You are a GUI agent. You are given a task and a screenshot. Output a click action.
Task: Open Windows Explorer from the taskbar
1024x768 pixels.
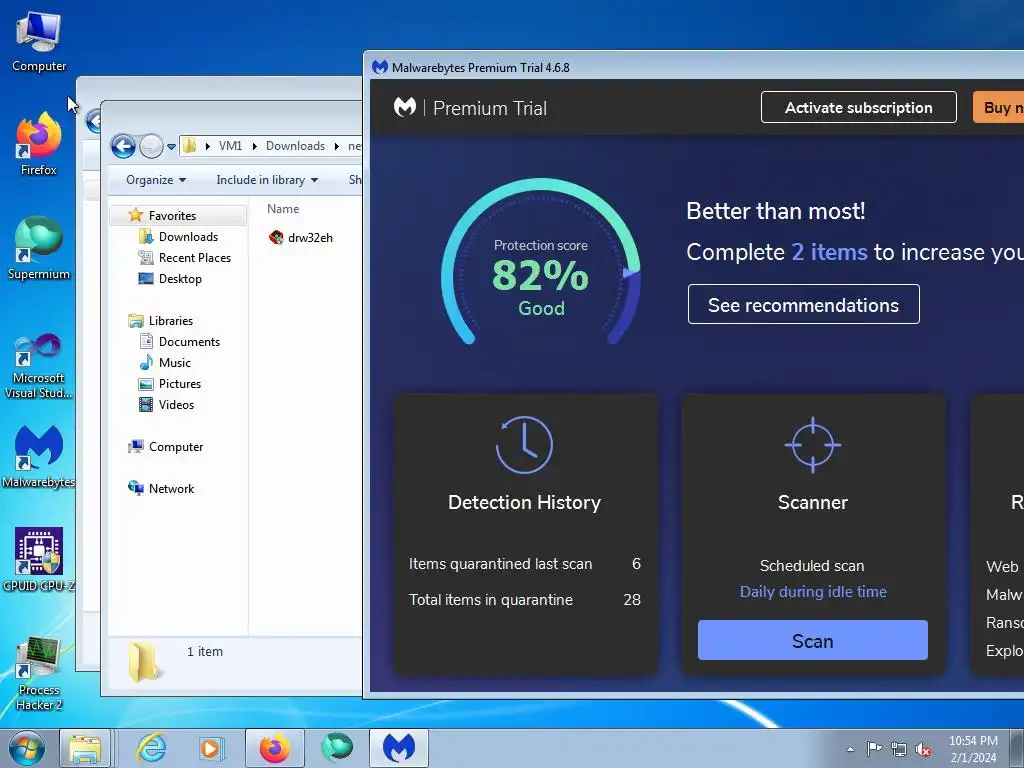click(86, 748)
